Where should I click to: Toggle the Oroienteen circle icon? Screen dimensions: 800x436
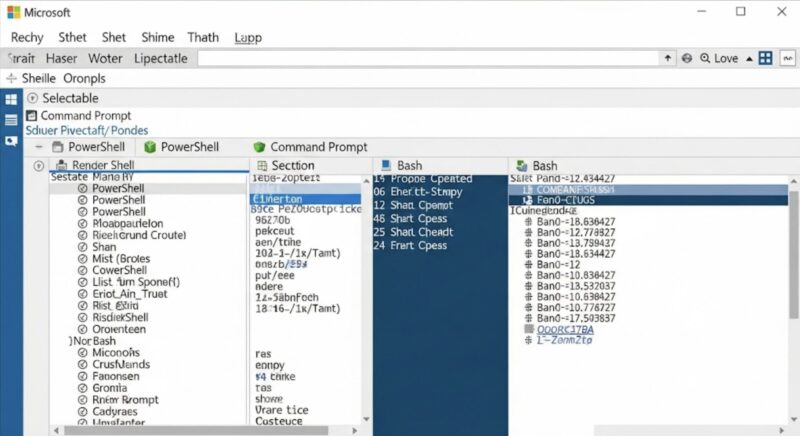tap(83, 329)
